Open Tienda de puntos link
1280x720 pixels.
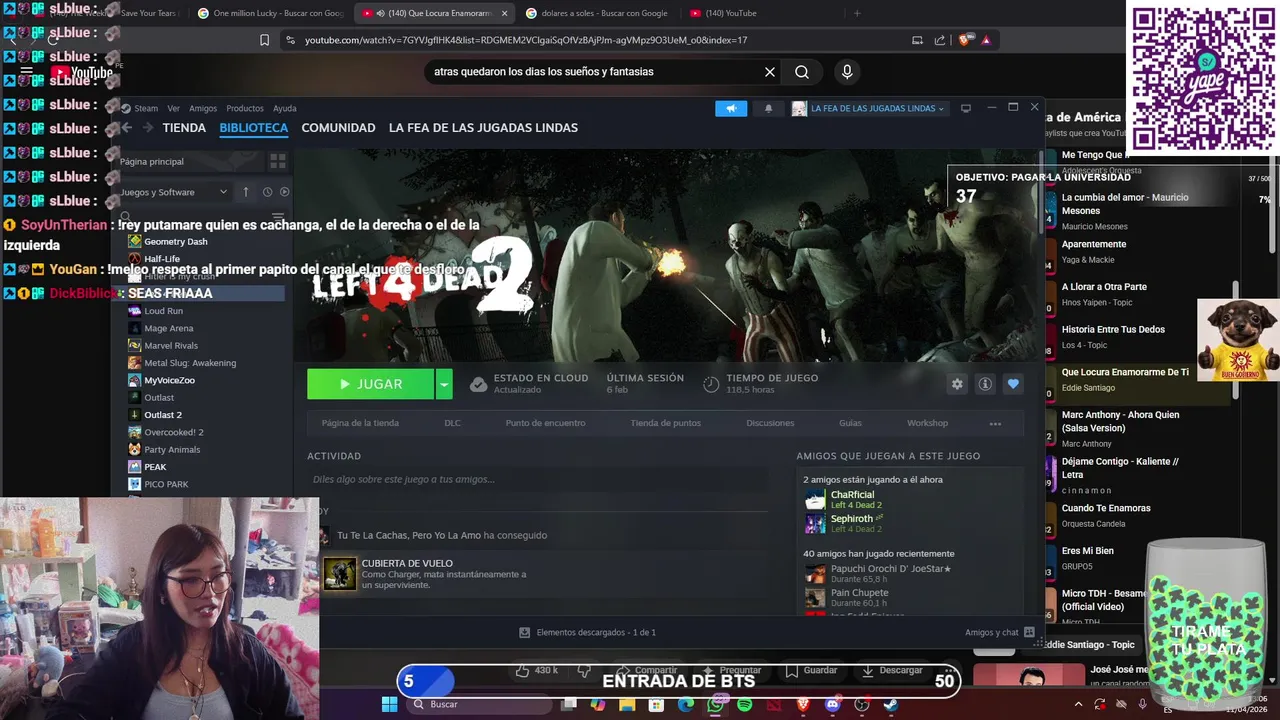(665, 423)
